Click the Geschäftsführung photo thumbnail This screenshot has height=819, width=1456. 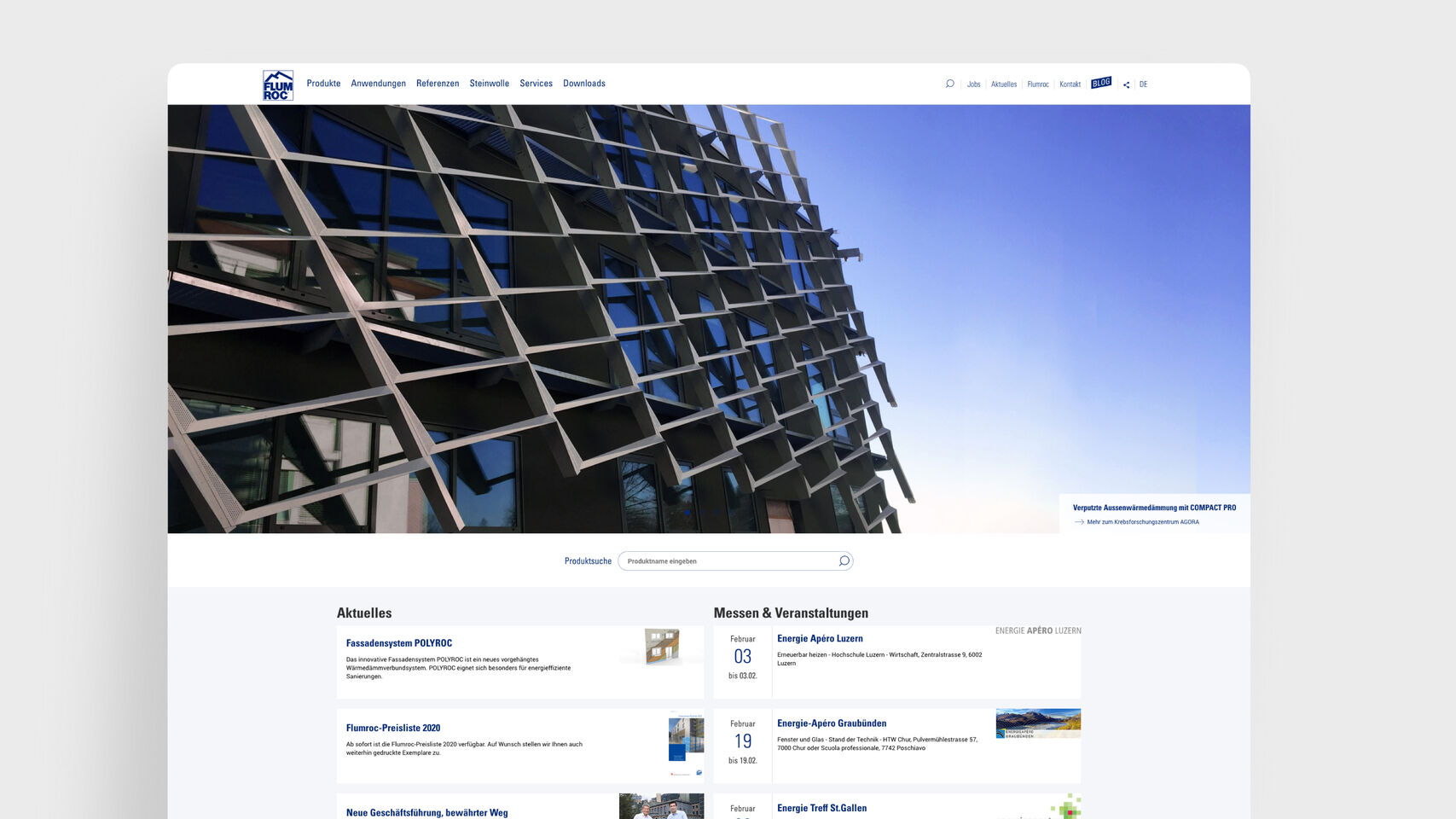[x=661, y=806]
